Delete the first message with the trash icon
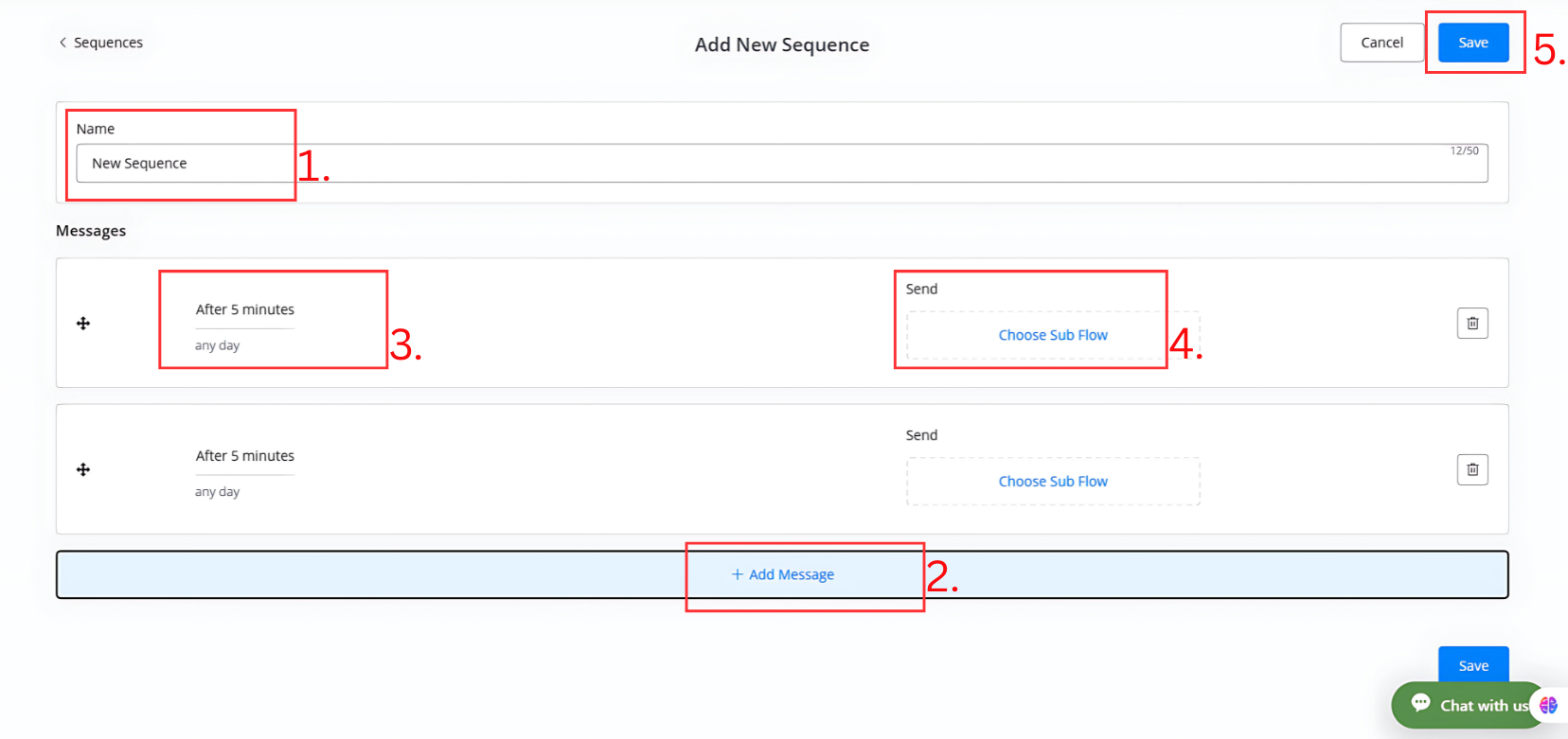 click(1472, 324)
